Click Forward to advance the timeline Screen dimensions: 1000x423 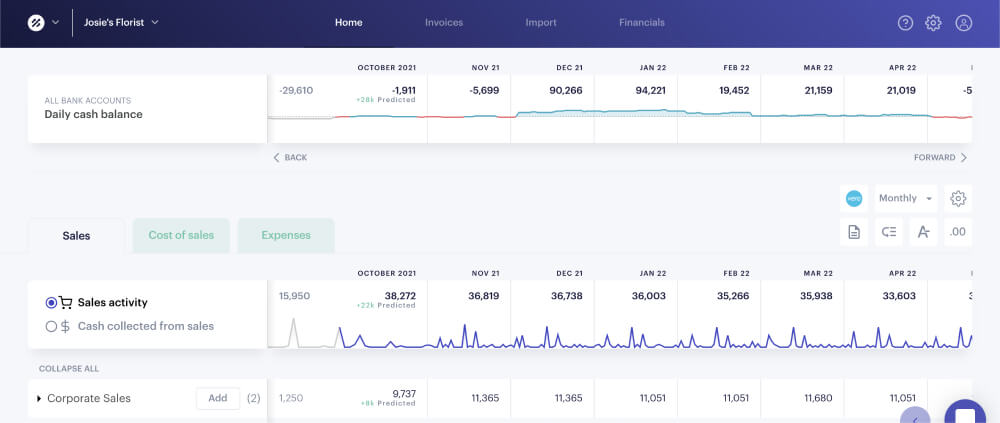(940, 157)
